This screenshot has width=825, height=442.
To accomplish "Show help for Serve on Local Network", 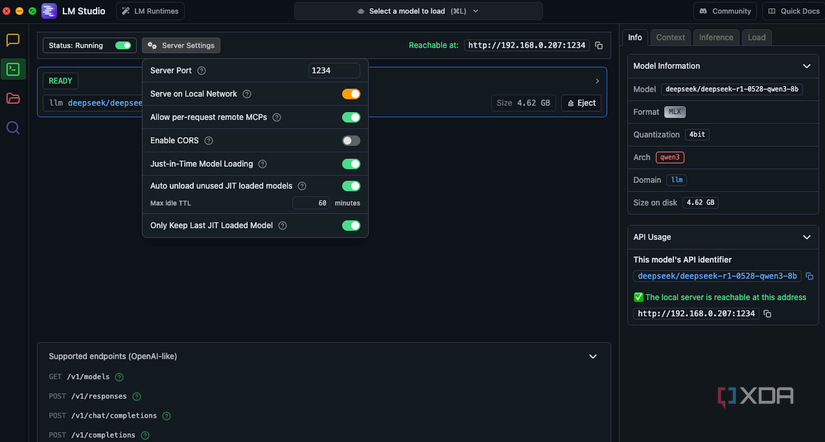I will (x=247, y=94).
